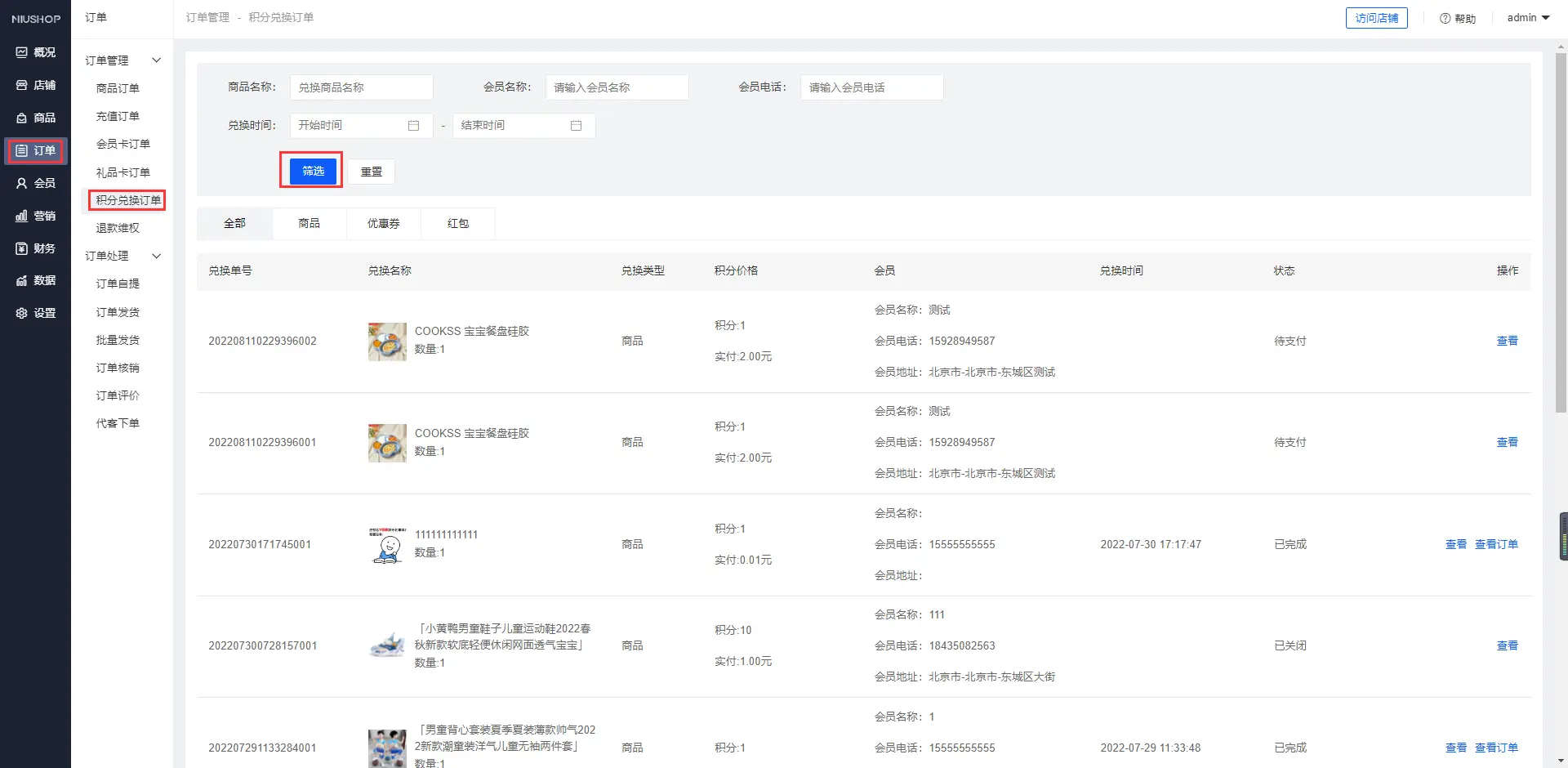Collapse the 订单管理 menu group

(x=156, y=60)
